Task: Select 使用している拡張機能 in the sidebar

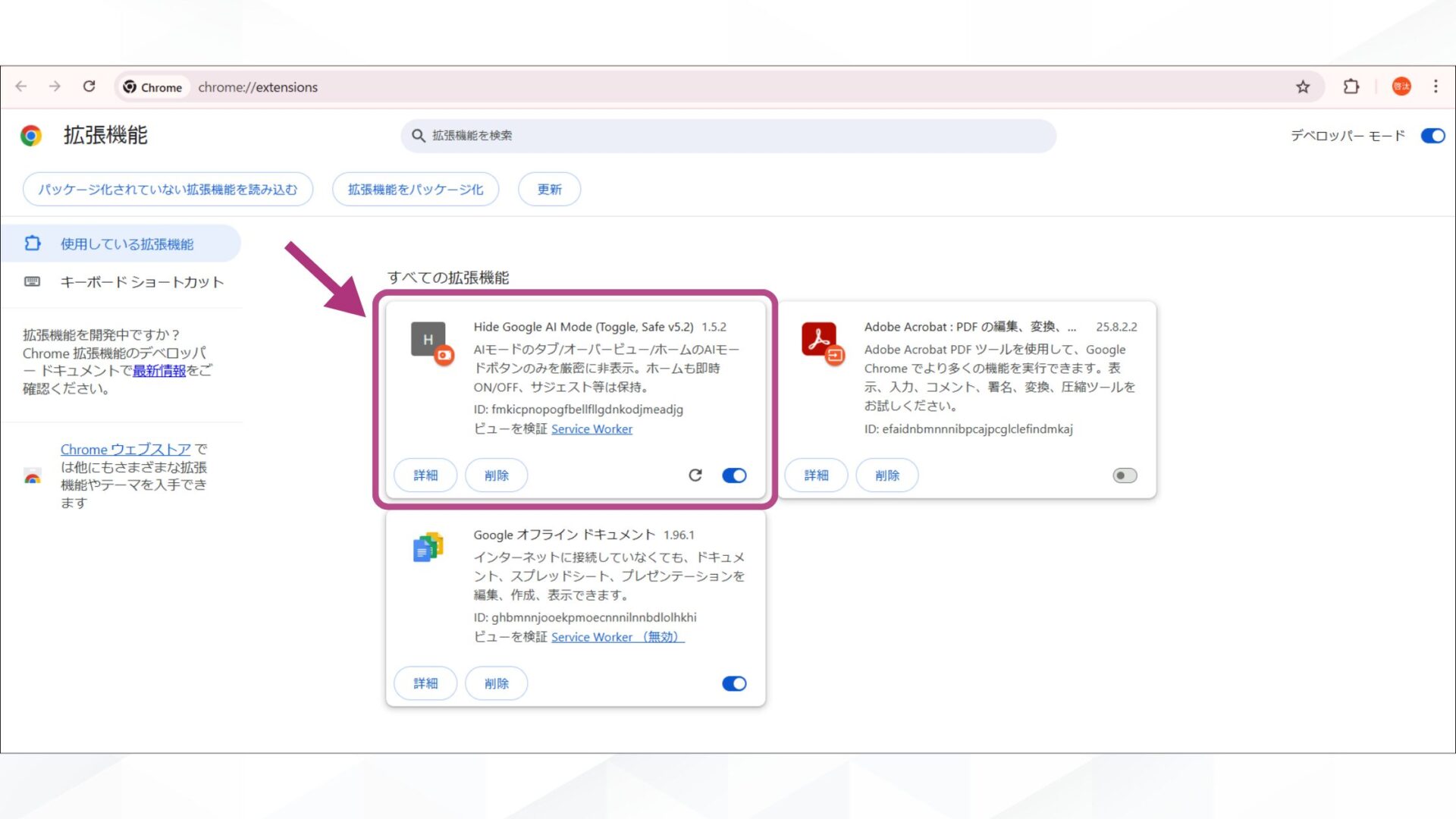Action: pos(126,243)
